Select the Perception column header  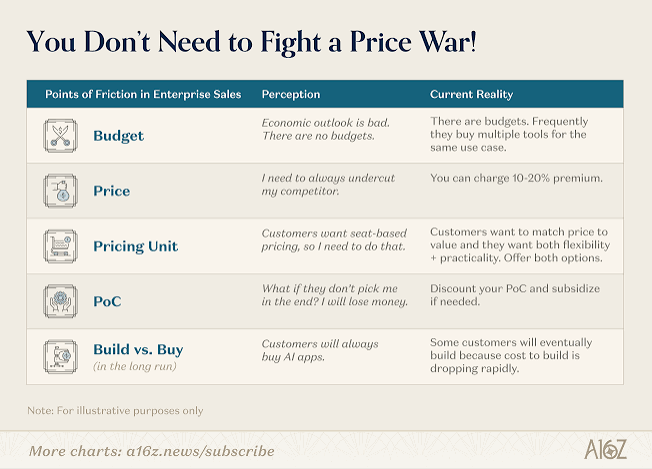coord(291,94)
